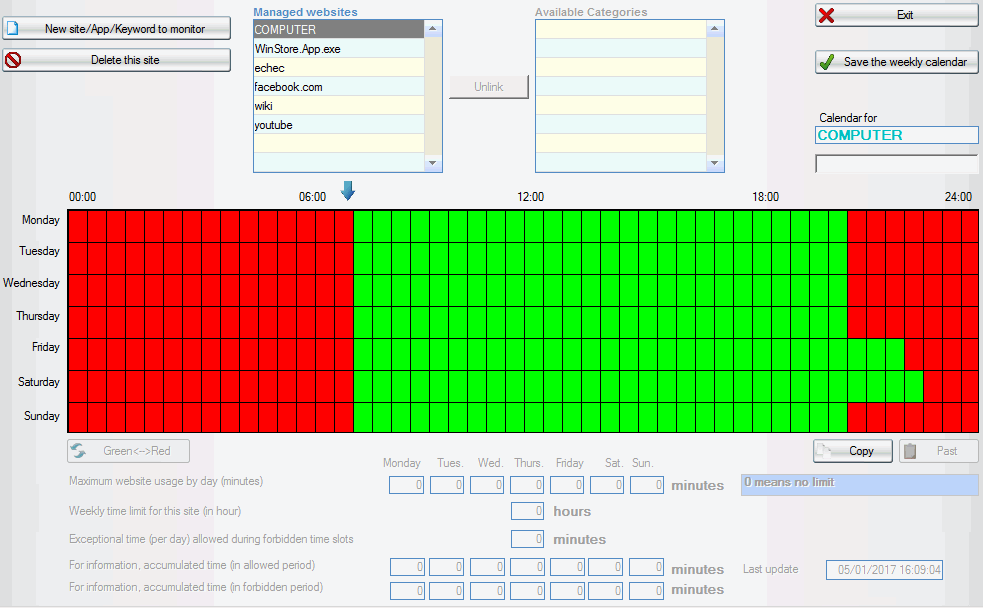Toggle a green Monday noon cell to red
Screen dimensions: 983x608
(x=530, y=219)
